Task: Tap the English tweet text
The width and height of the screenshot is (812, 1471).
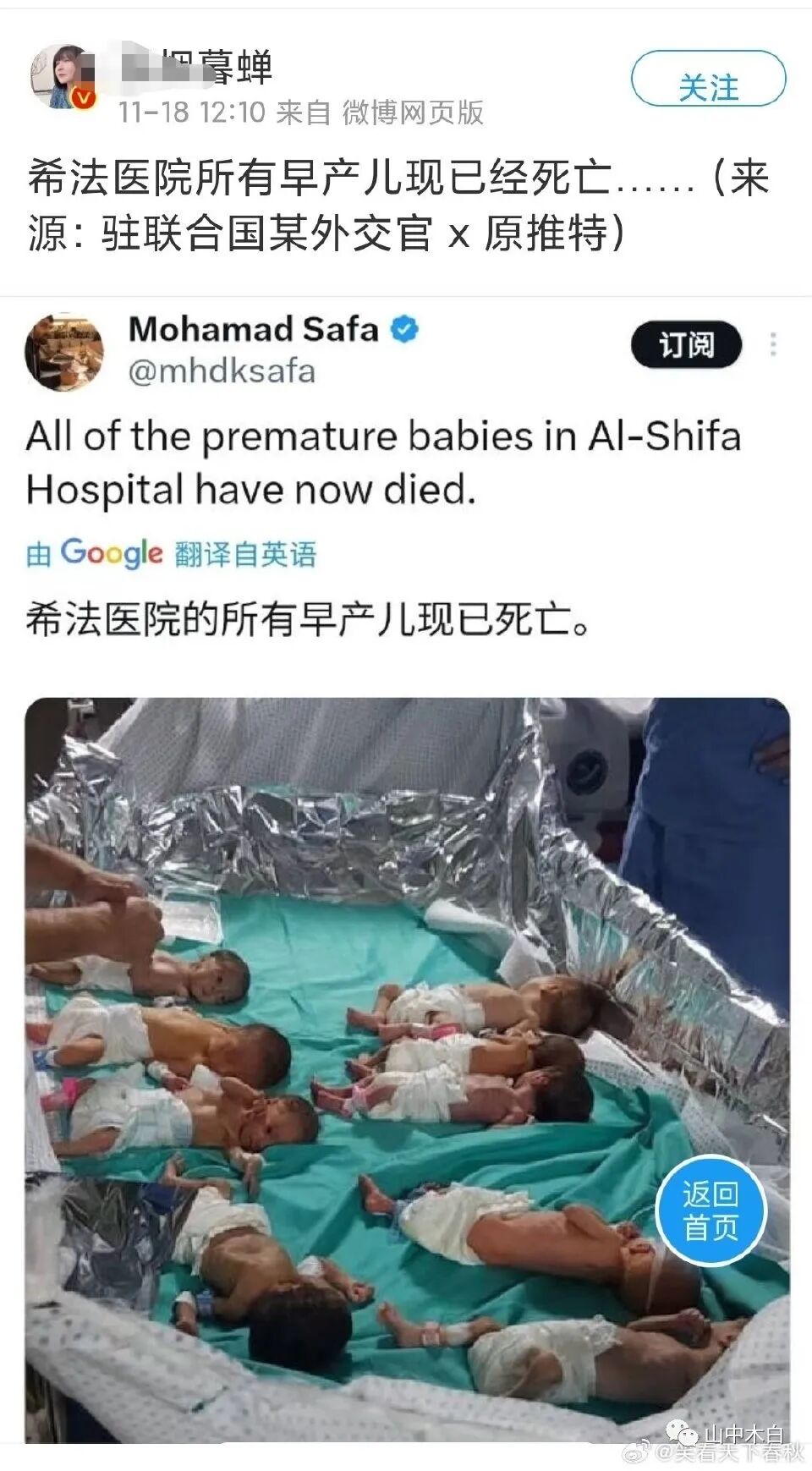Action: click(x=383, y=463)
